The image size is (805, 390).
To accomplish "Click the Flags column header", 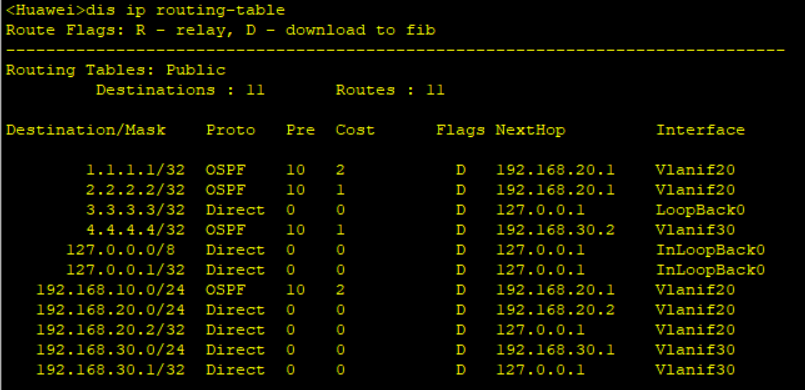I will tap(461, 130).
